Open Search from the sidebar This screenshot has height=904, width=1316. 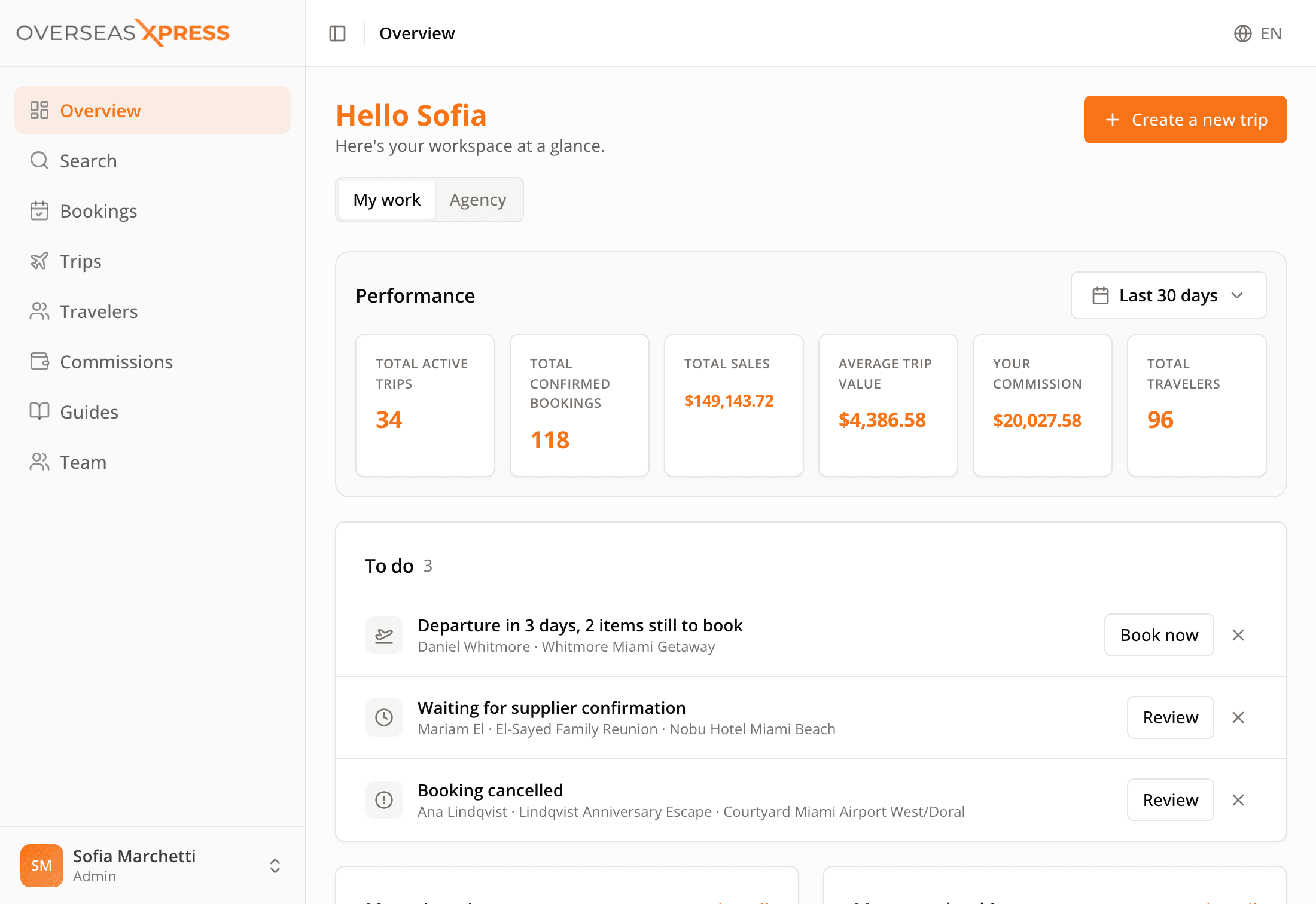pyautogui.click(x=153, y=160)
